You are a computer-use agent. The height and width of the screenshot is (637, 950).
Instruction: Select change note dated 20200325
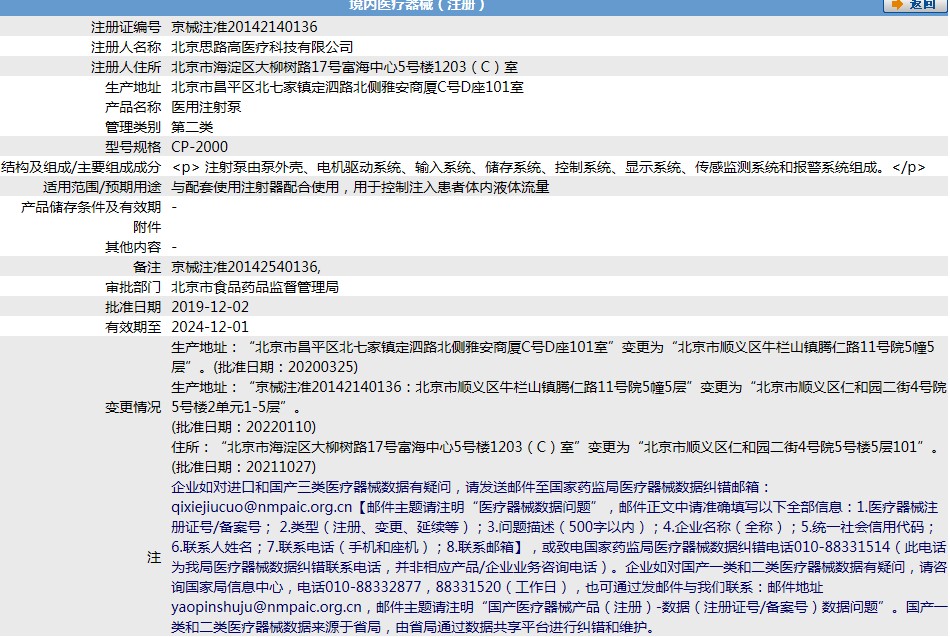click(553, 357)
